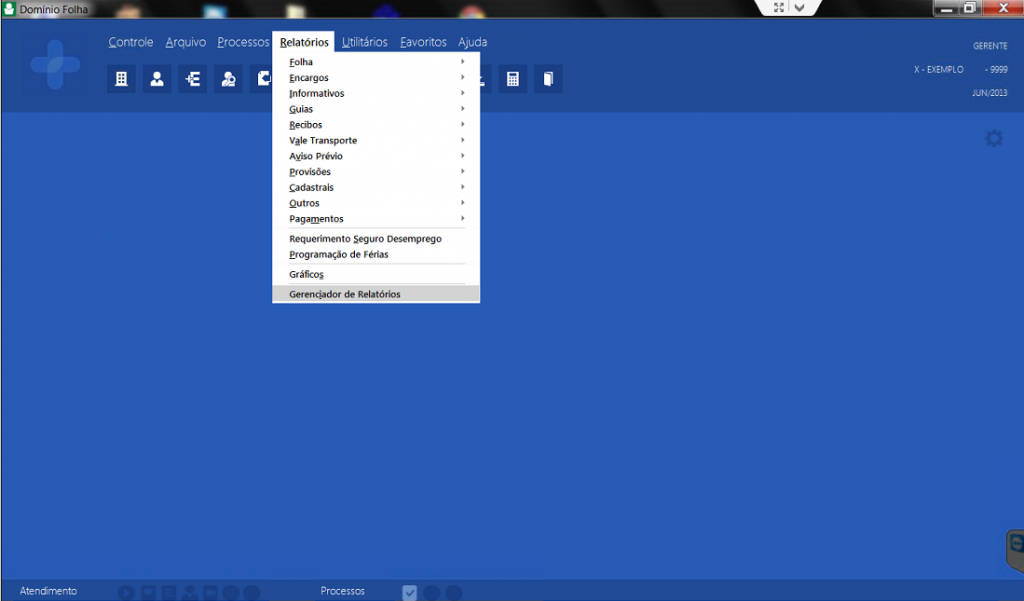The height and width of the screenshot is (601, 1024).
Task: Click the blue plus Domínio logo
Action: [x=56, y=65]
